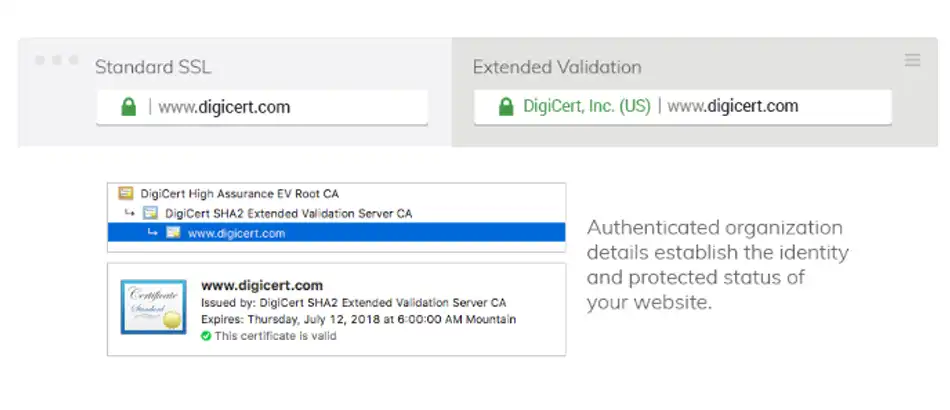
Task: Click the www.digicert.com certificate icon in tree
Action: point(173,233)
